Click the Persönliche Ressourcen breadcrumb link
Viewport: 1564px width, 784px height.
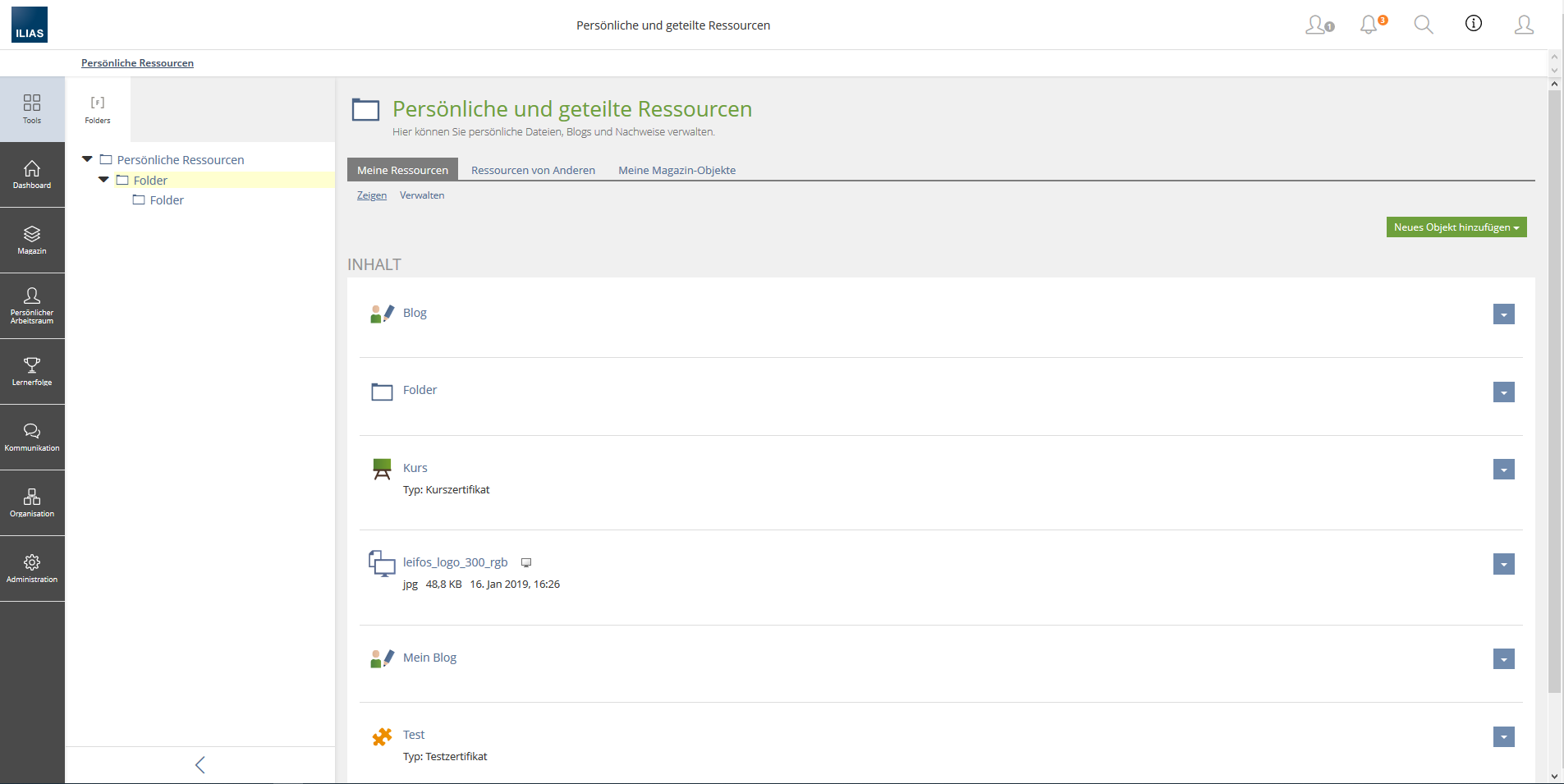click(137, 63)
